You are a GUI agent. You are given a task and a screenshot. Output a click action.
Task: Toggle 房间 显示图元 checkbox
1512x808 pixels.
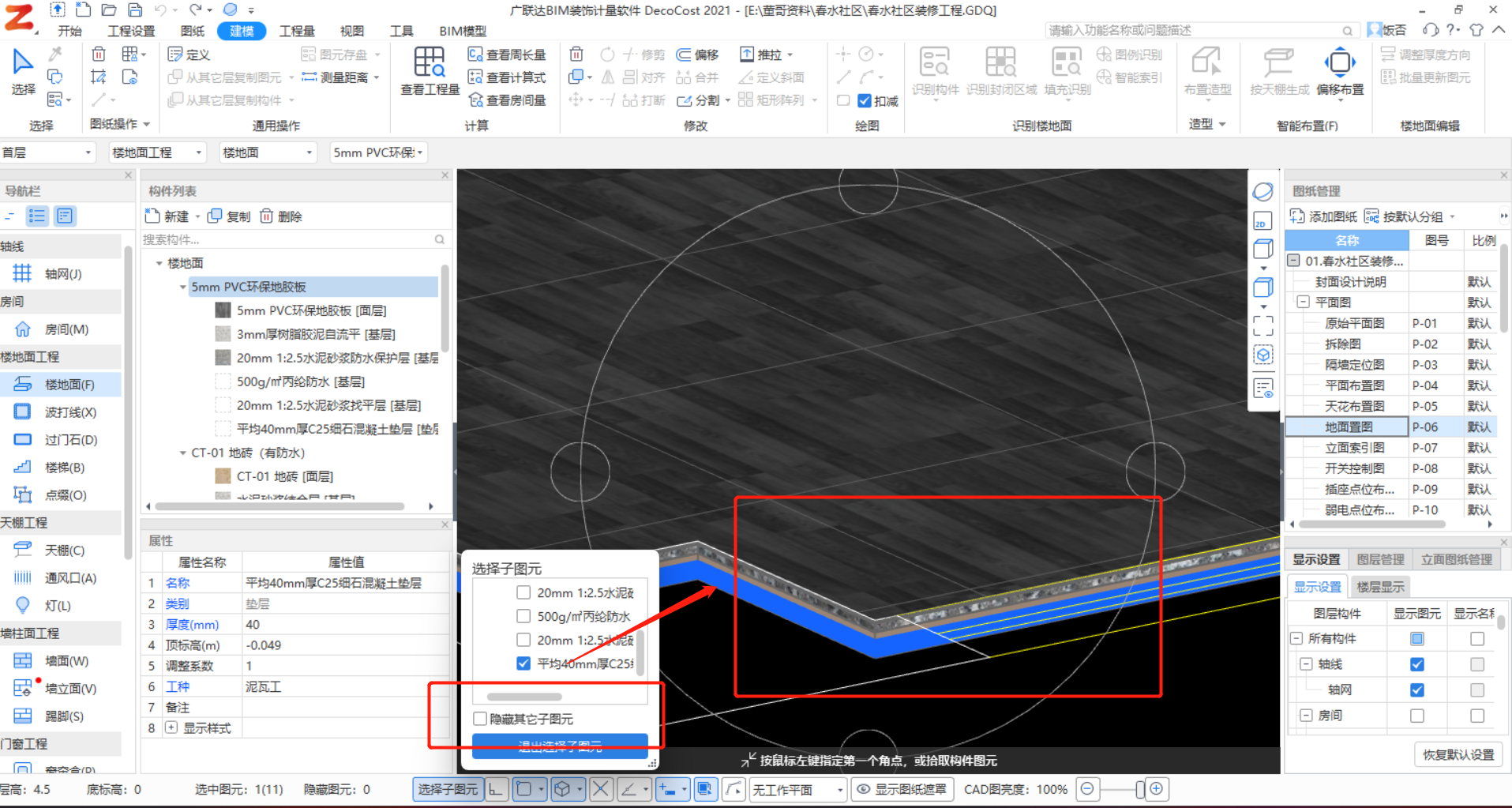(1417, 716)
